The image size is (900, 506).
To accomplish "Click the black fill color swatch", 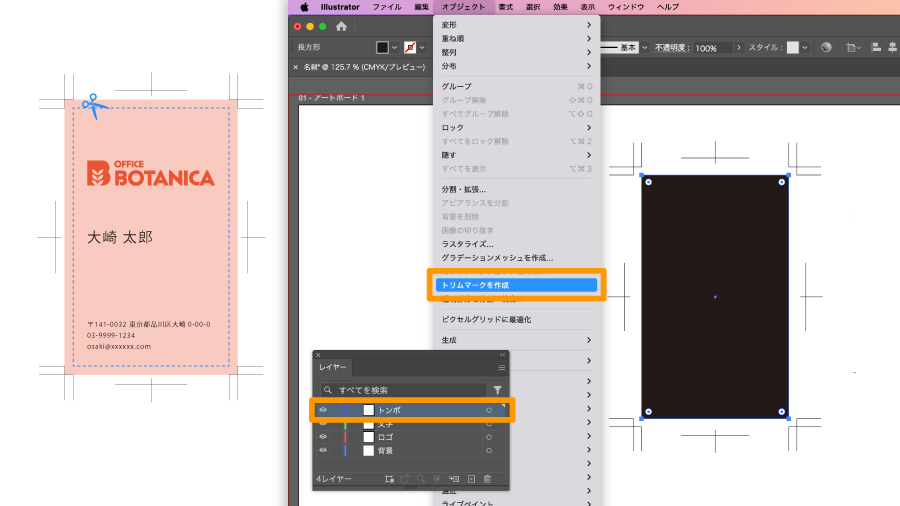I will click(x=382, y=48).
